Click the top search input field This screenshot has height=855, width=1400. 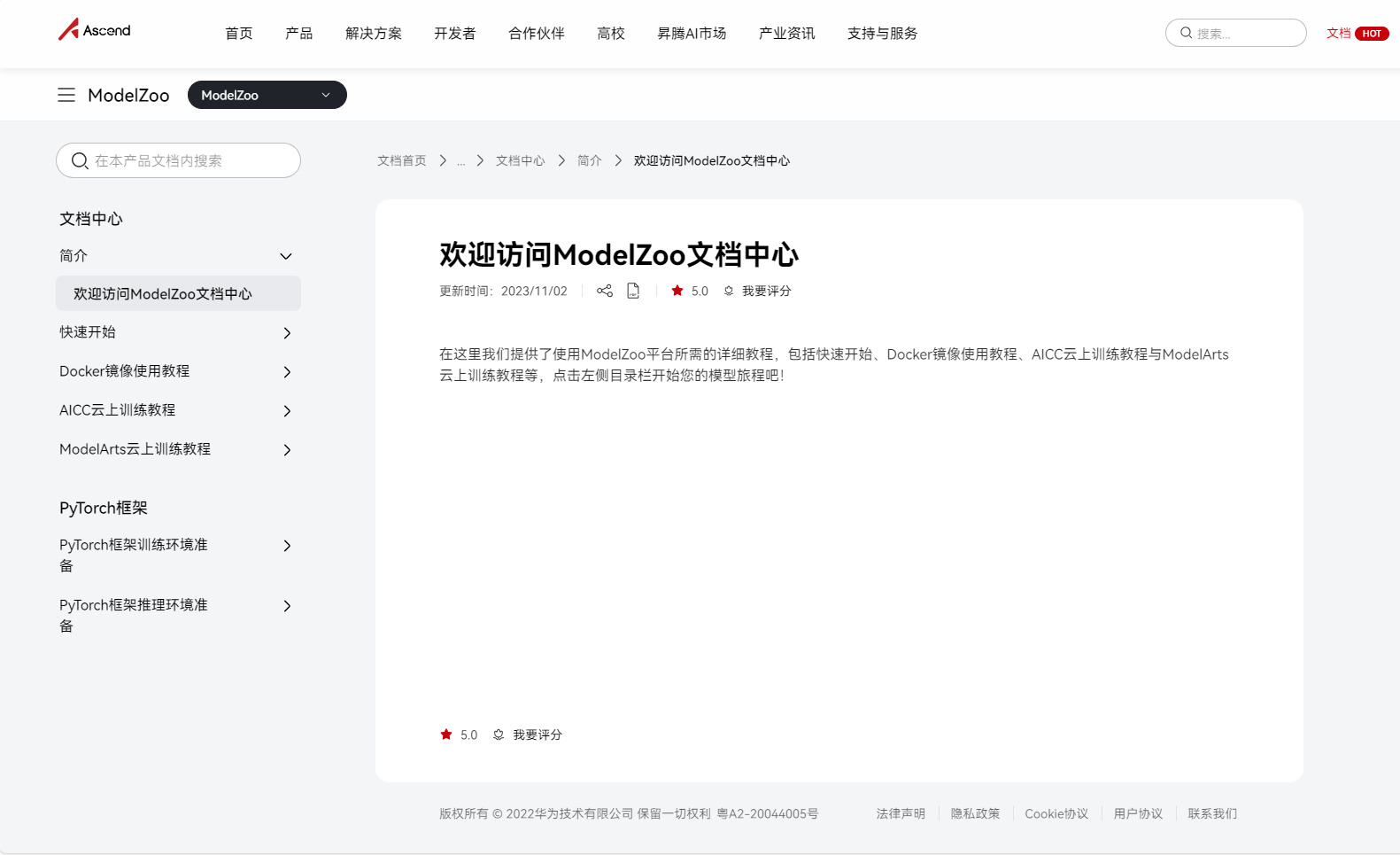click(1236, 33)
